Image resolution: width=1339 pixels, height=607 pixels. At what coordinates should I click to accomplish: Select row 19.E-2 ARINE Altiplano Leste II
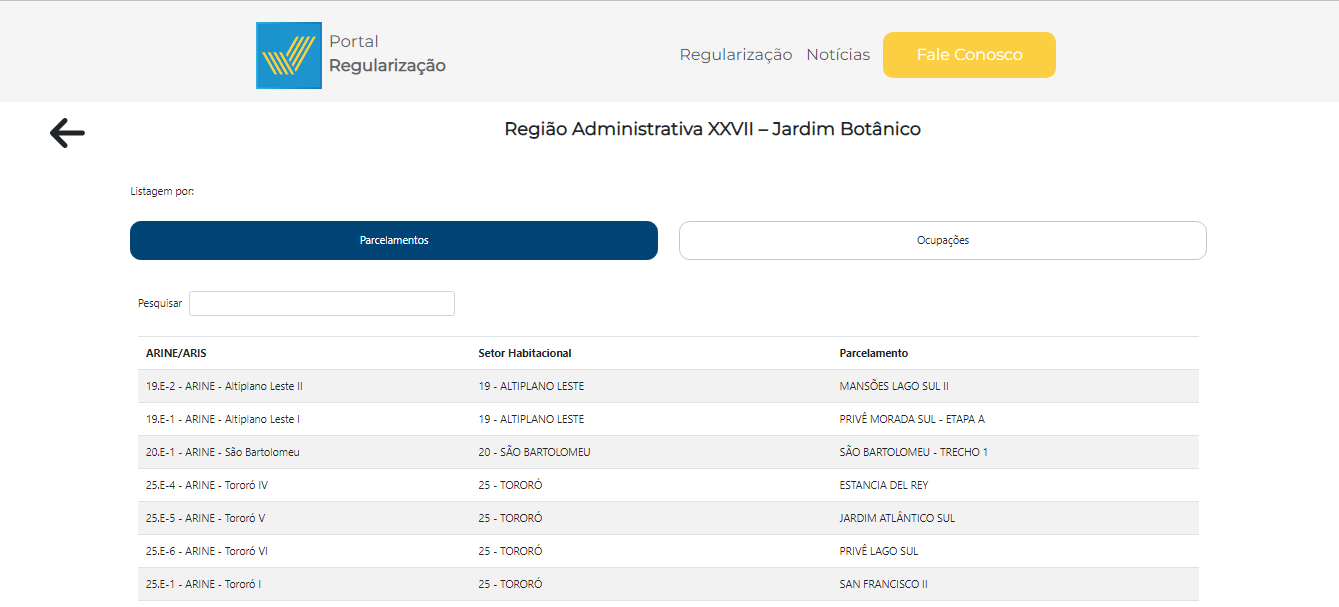click(x=668, y=386)
